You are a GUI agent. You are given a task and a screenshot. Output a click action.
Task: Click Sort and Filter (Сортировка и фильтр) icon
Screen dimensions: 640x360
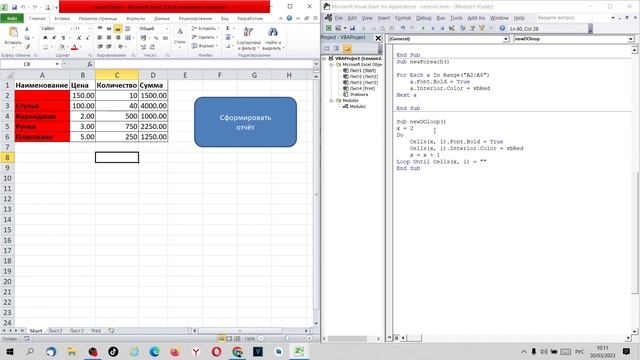pyautogui.click(x=248, y=38)
